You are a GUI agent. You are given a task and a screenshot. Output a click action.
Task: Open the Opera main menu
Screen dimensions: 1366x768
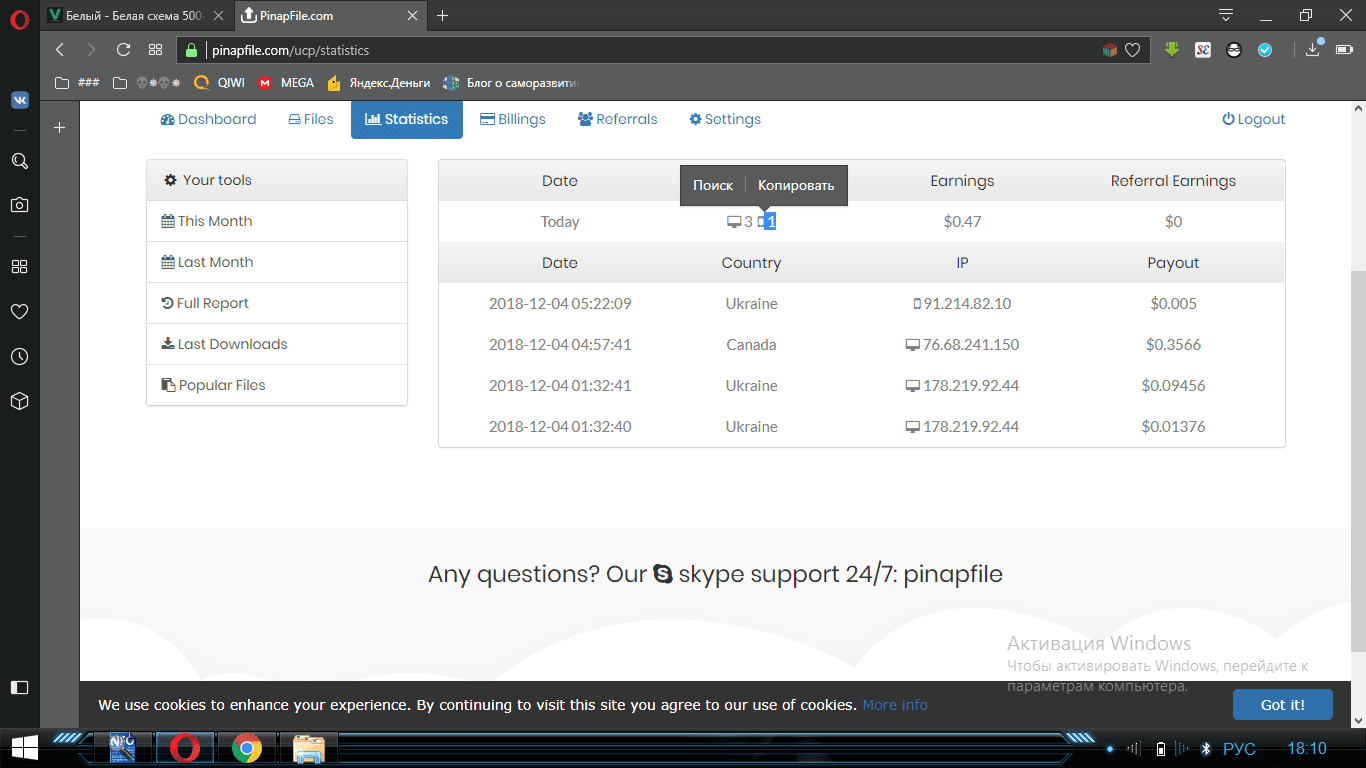(x=19, y=17)
